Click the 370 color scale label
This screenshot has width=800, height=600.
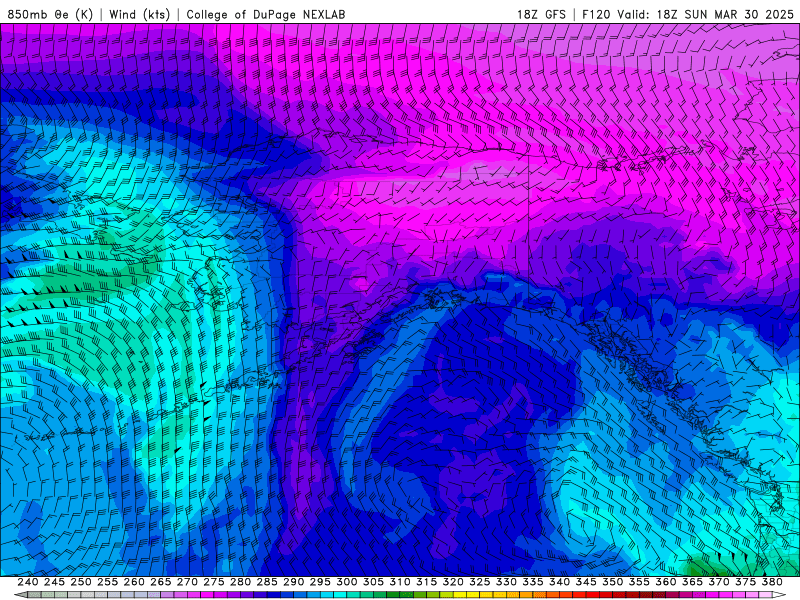pyautogui.click(x=718, y=582)
